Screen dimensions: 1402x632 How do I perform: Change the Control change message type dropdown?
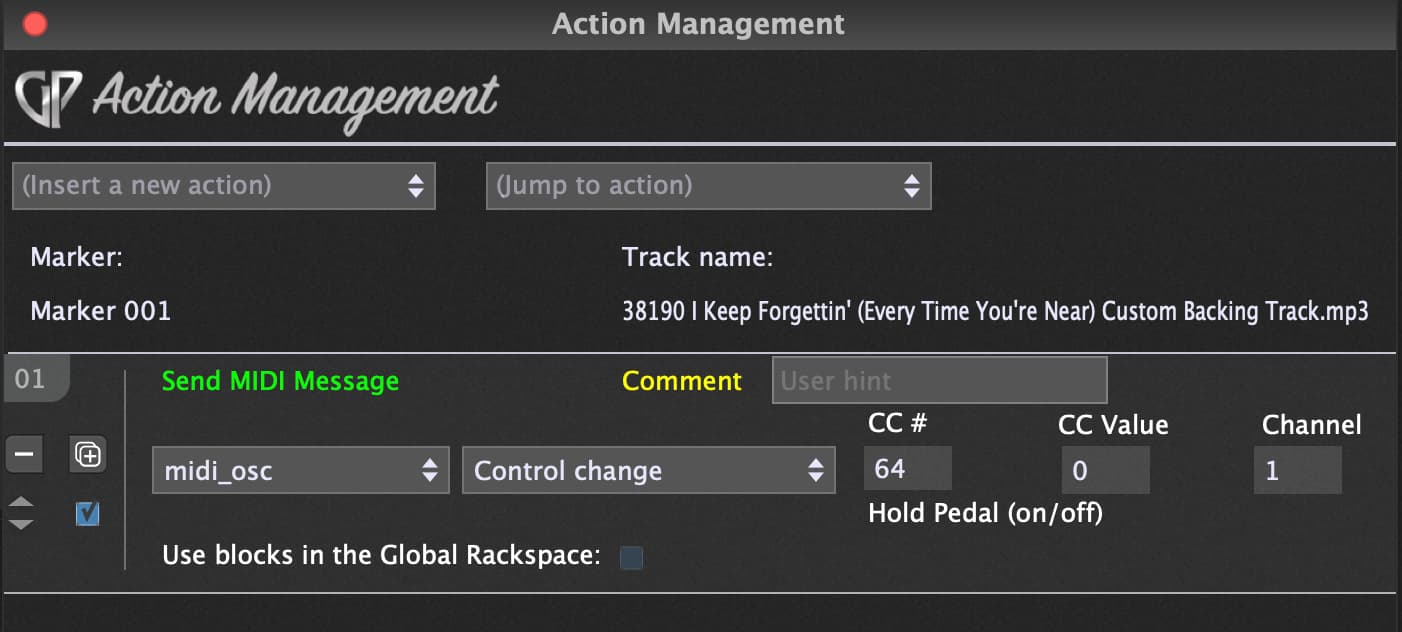tap(648, 471)
